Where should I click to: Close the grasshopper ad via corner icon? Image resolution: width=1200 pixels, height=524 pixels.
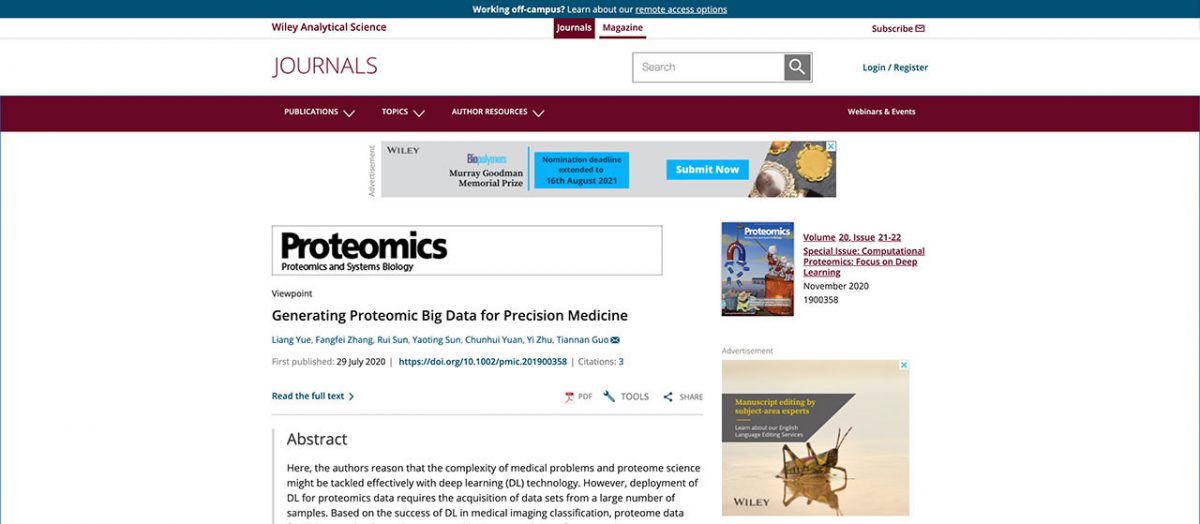903,365
